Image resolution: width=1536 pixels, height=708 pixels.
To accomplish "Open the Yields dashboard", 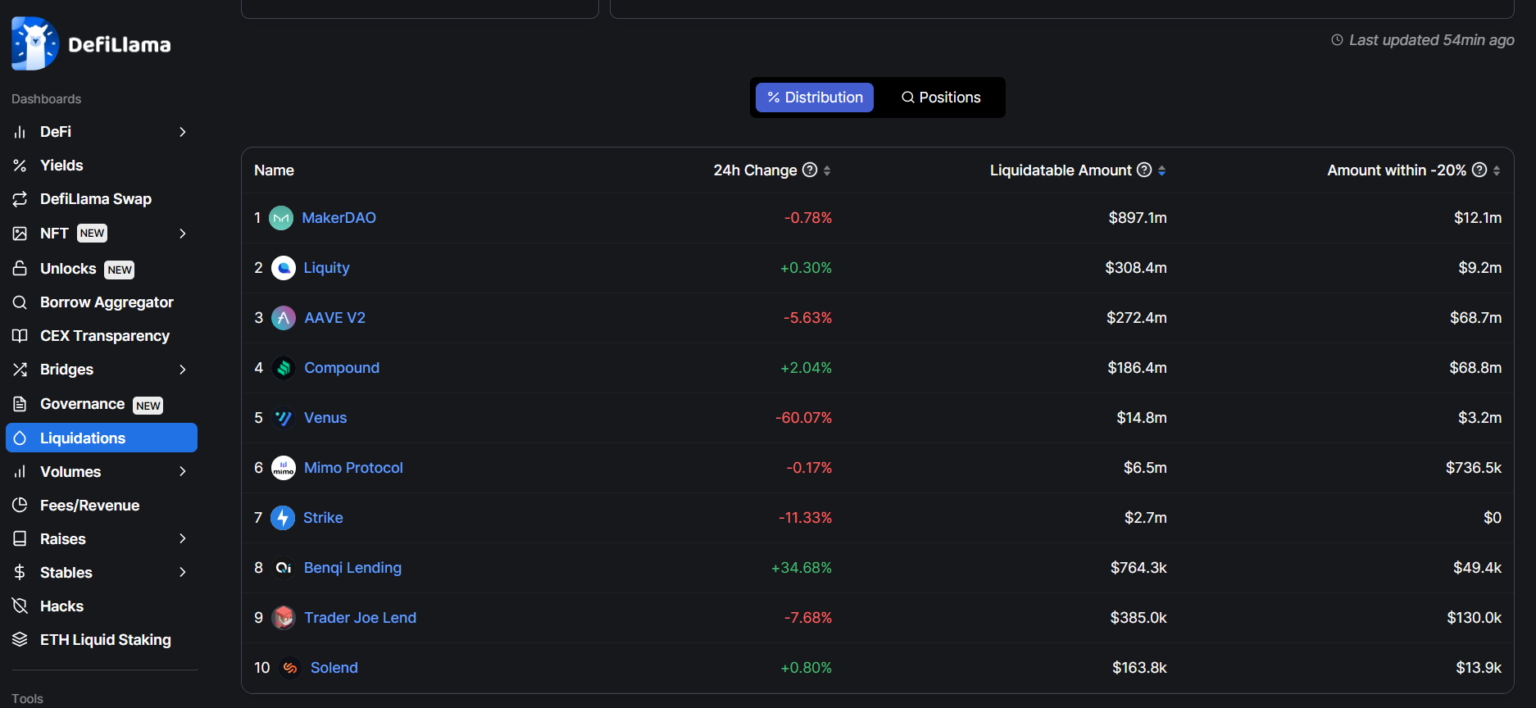I will tap(61, 166).
